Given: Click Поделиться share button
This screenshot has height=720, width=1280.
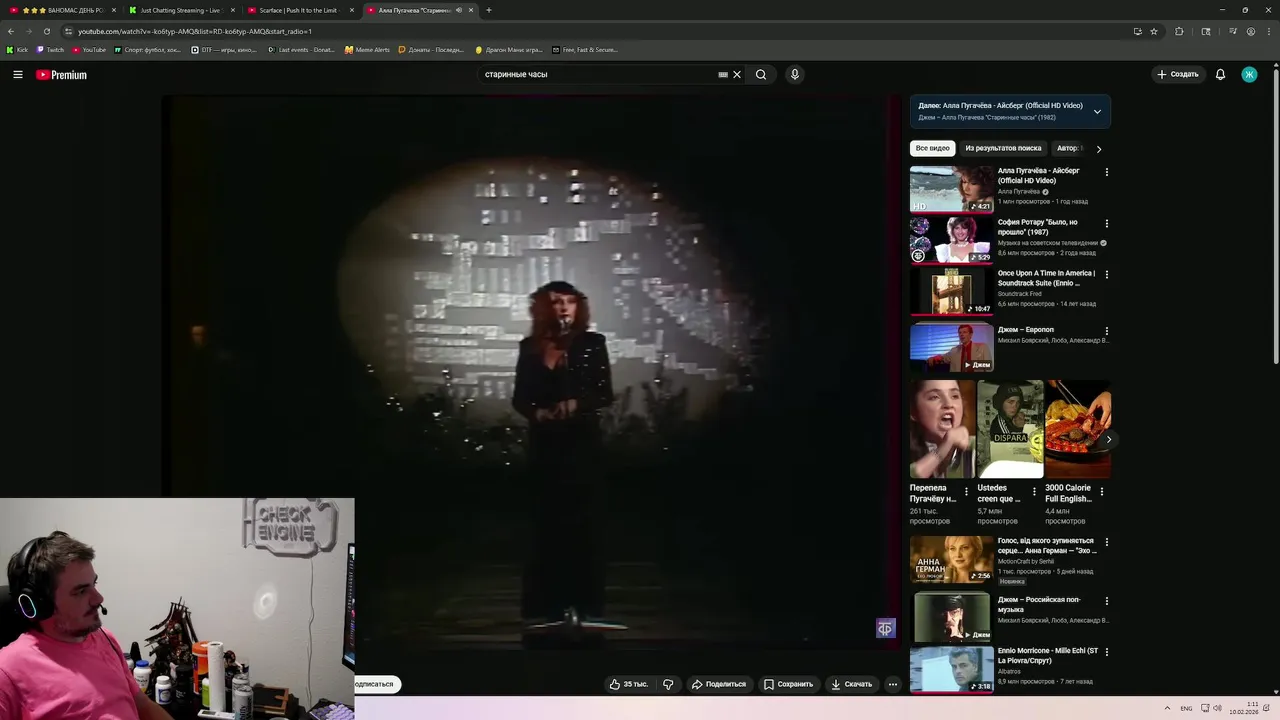Looking at the screenshot, I should click(719, 684).
